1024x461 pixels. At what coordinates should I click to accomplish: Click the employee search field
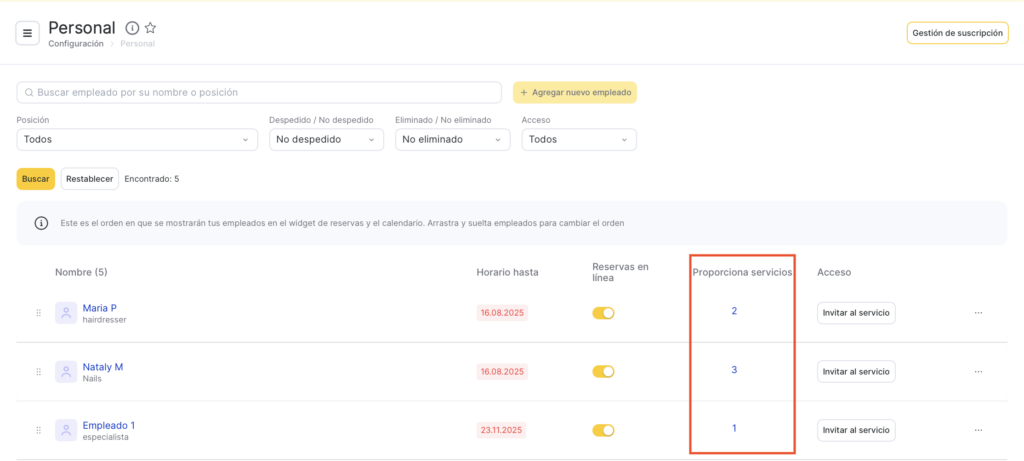point(259,92)
